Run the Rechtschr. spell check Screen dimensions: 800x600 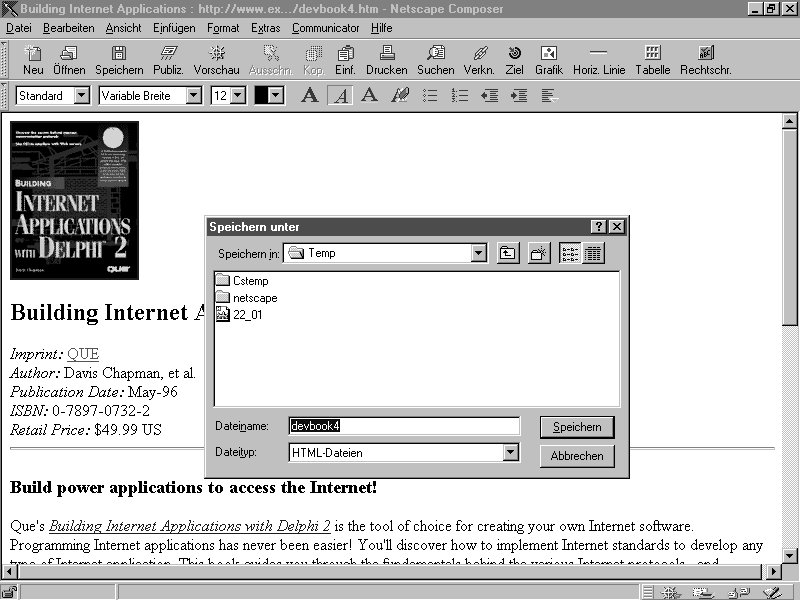coord(705,60)
